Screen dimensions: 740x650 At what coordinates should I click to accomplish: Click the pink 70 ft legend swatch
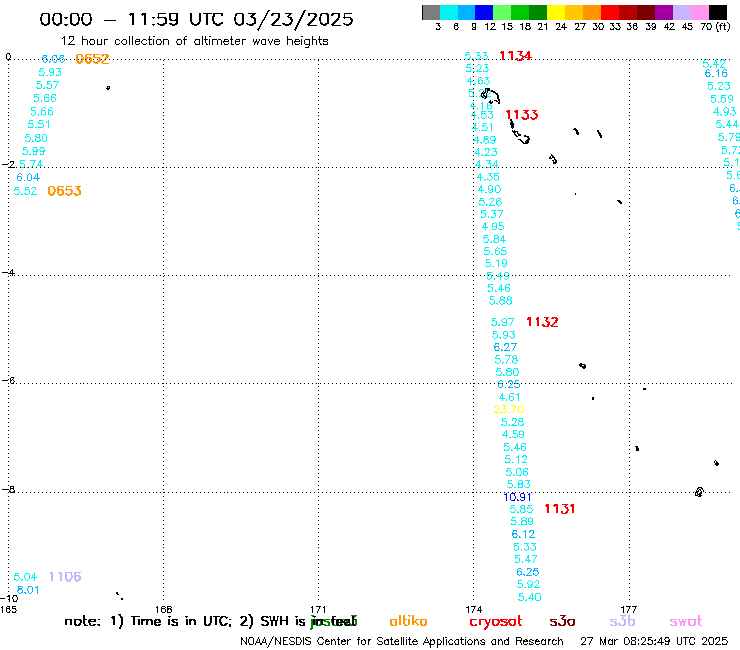699,12
